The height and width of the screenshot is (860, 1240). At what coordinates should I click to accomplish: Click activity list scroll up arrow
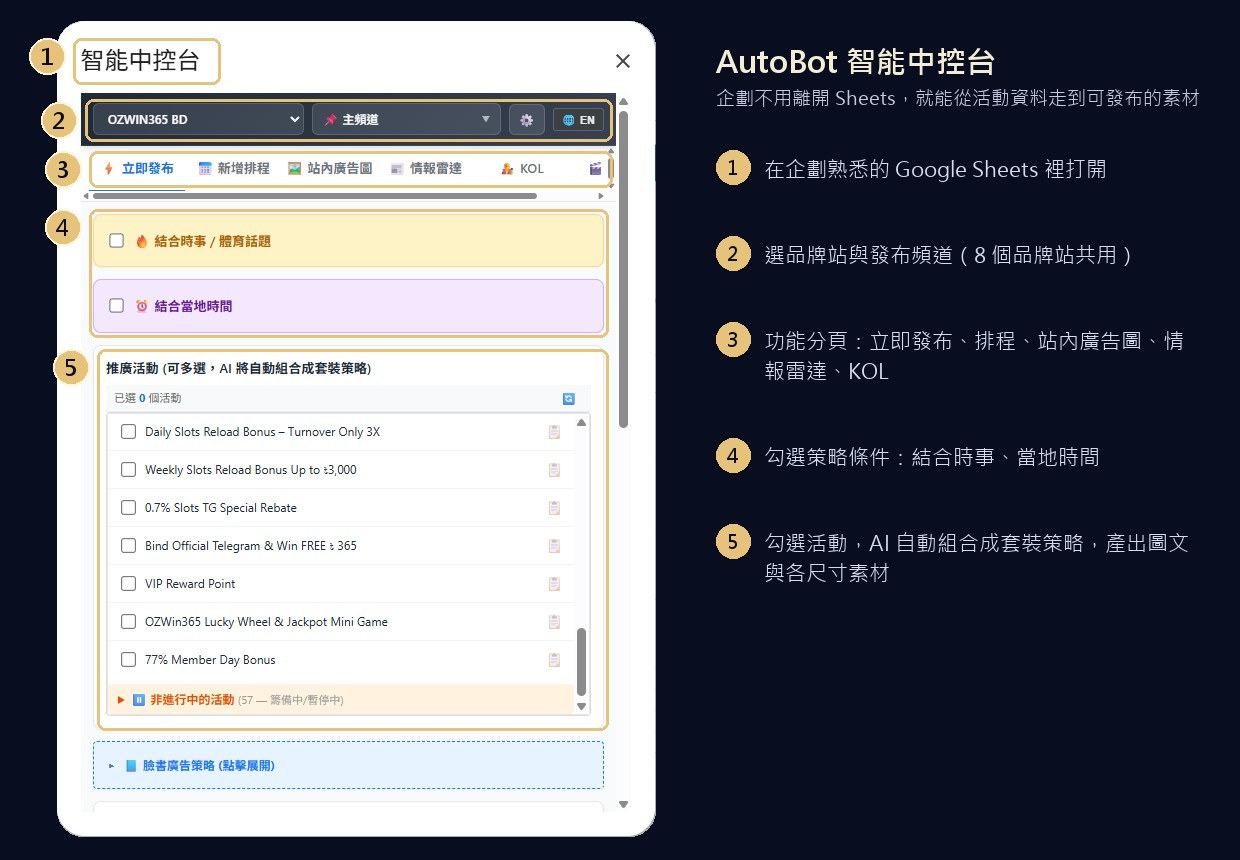582,422
